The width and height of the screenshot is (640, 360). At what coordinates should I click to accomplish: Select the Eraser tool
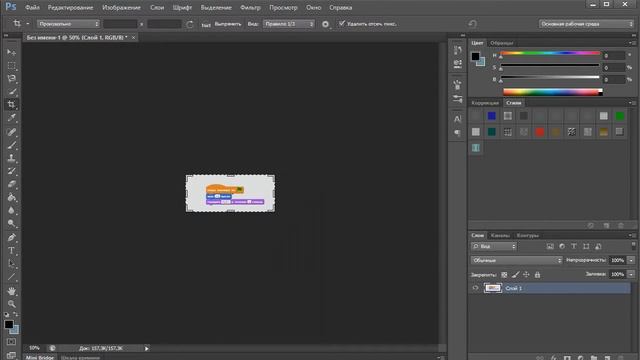click(x=11, y=184)
